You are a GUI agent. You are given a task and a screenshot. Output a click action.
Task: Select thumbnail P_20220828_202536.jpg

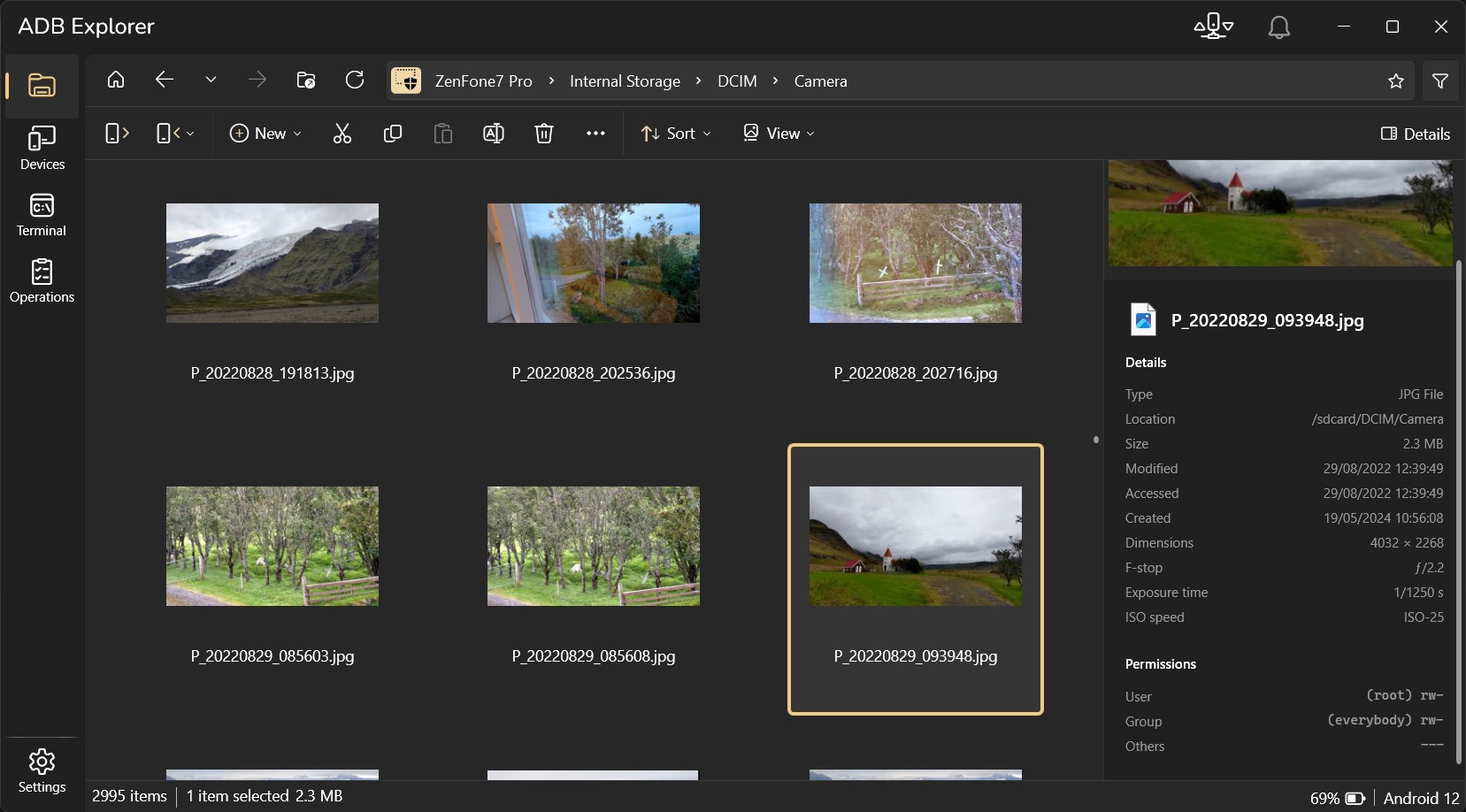click(x=594, y=263)
